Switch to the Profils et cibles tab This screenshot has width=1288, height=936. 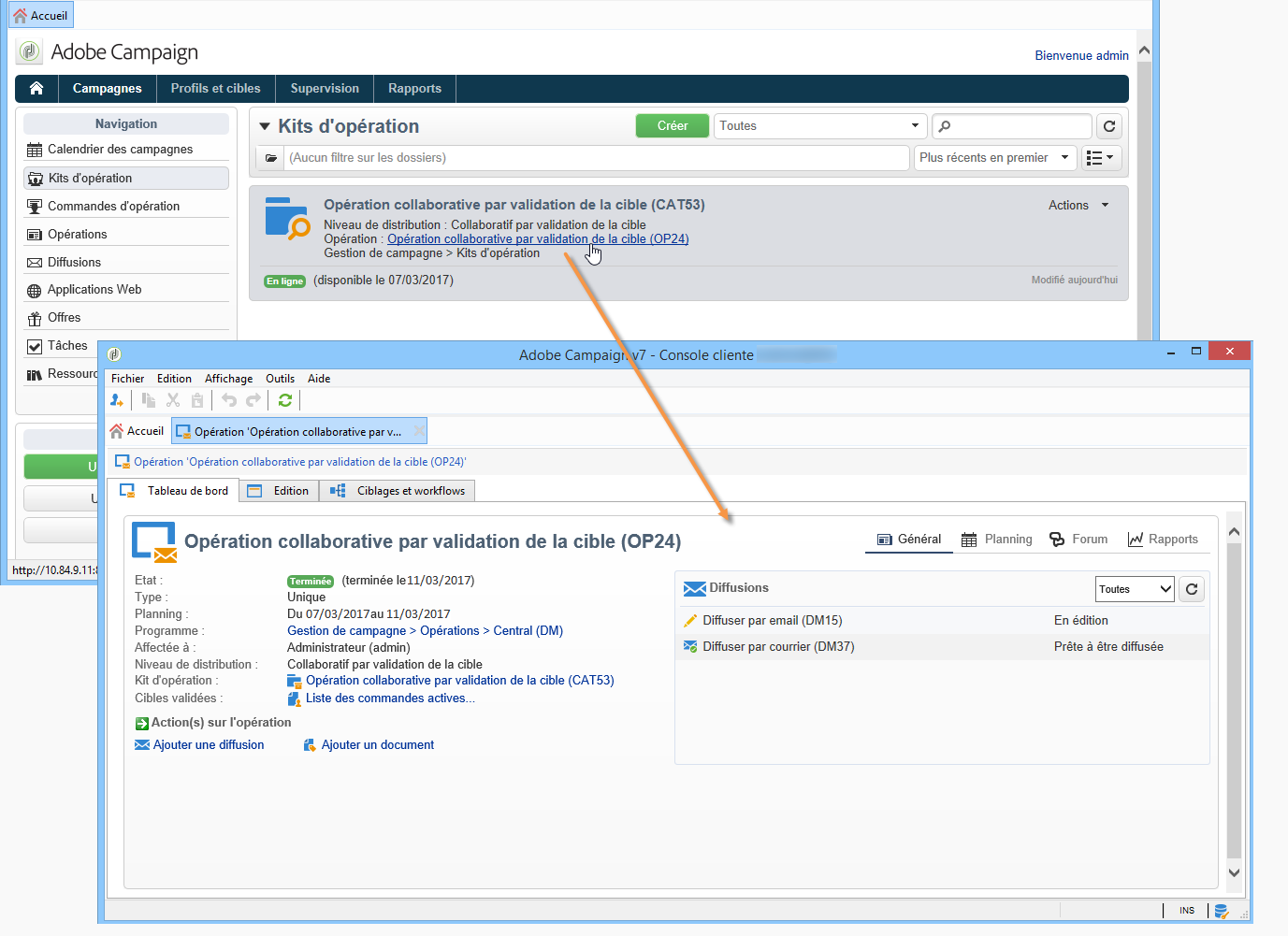click(x=216, y=89)
